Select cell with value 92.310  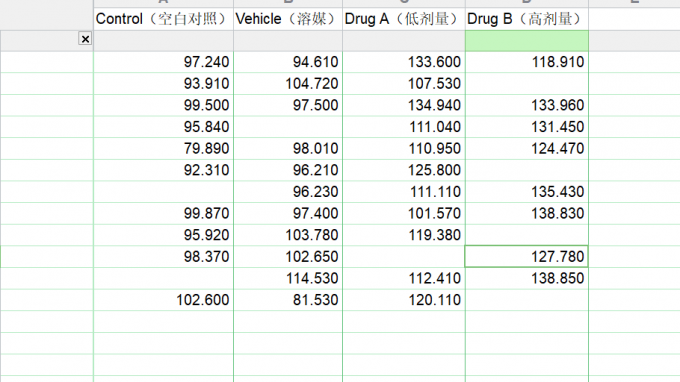(163, 170)
